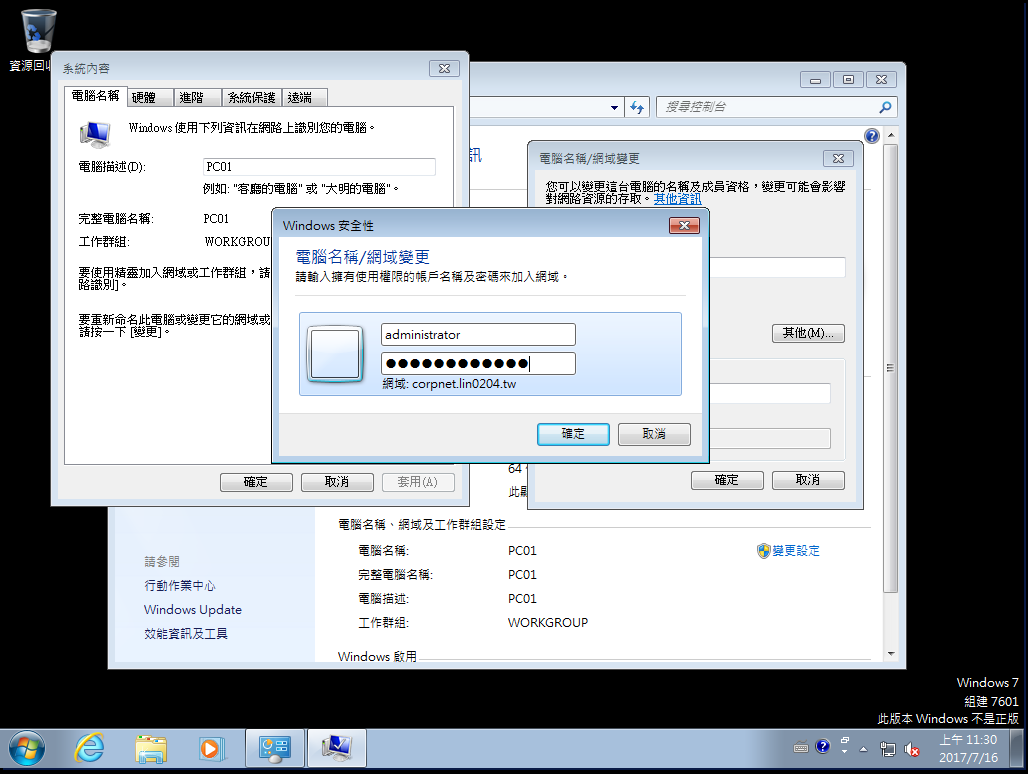Click 確定 in computer name change dialog
Image resolution: width=1028 pixels, height=774 pixels.
(x=727, y=480)
